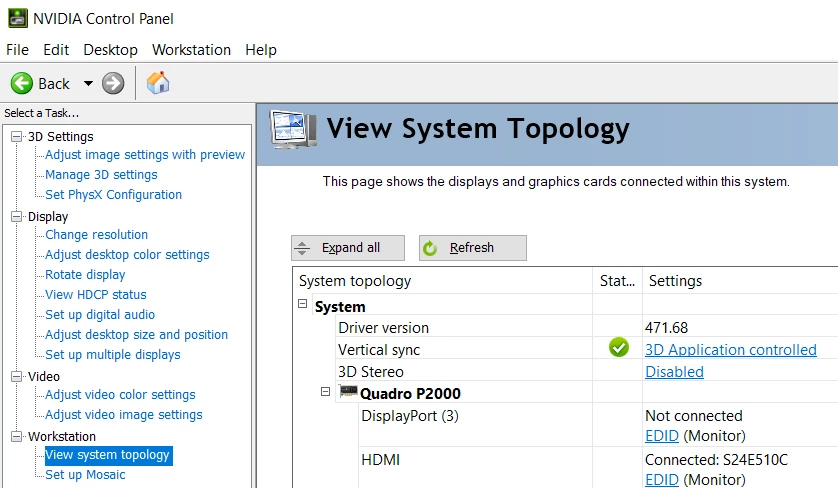This screenshot has width=838, height=488.
Task: Click the Back button label
Action: click(54, 84)
